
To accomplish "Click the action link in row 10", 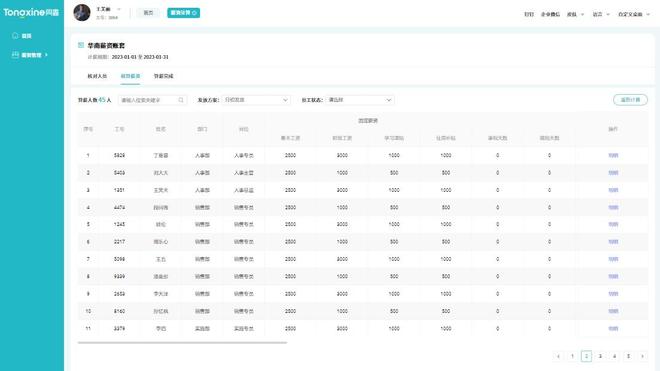I will 613,311.
